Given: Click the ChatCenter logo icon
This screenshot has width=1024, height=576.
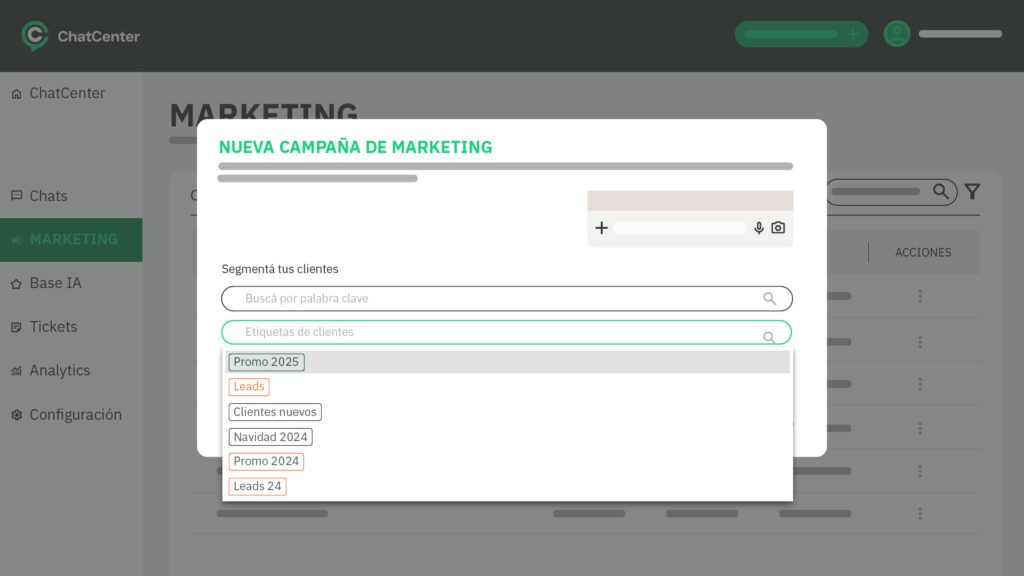Looking at the screenshot, I should 35,36.
